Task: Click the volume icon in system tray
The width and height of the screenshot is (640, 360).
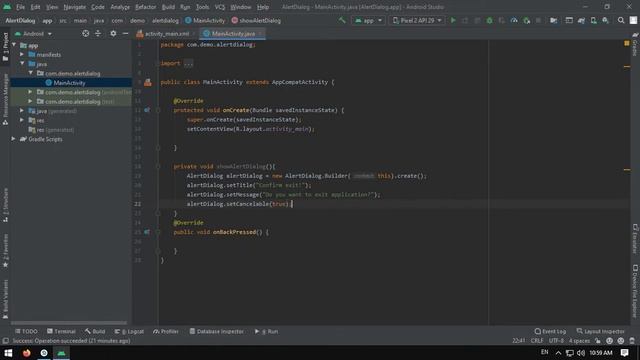Action: 581,353
